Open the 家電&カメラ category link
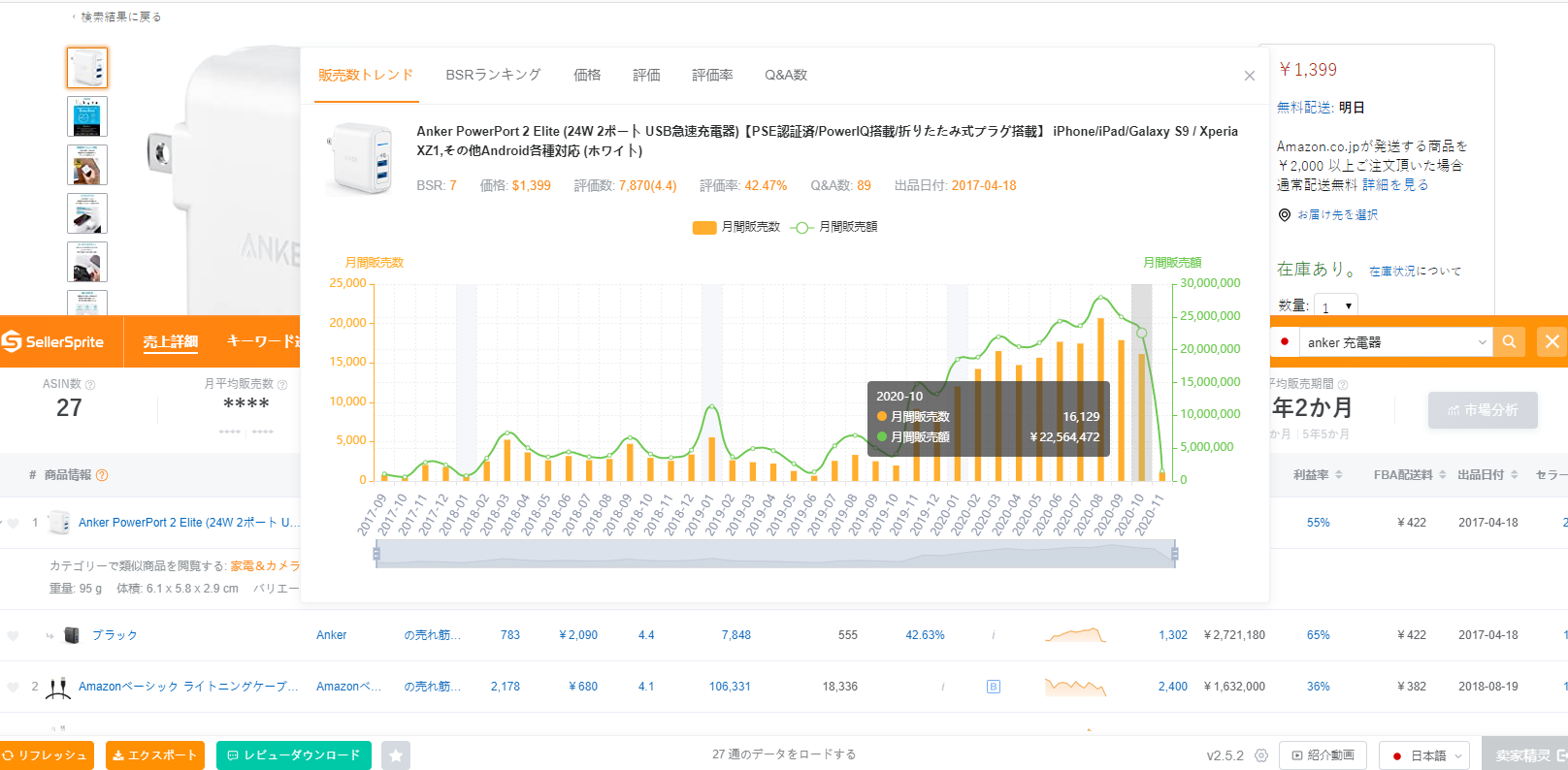The width and height of the screenshot is (1568, 770). (265, 565)
